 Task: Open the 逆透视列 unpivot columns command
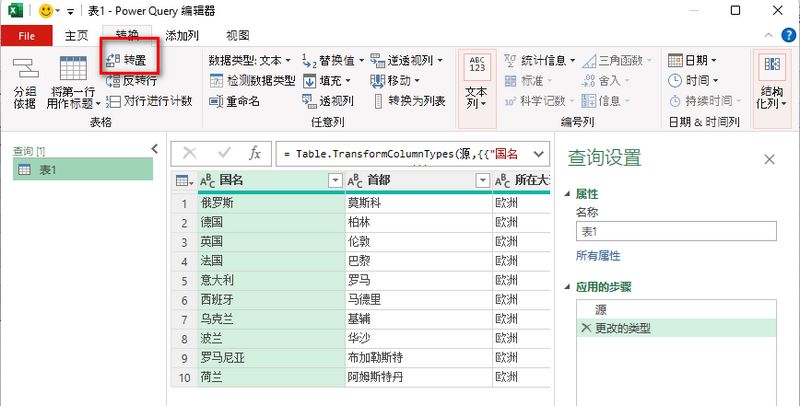pos(407,61)
